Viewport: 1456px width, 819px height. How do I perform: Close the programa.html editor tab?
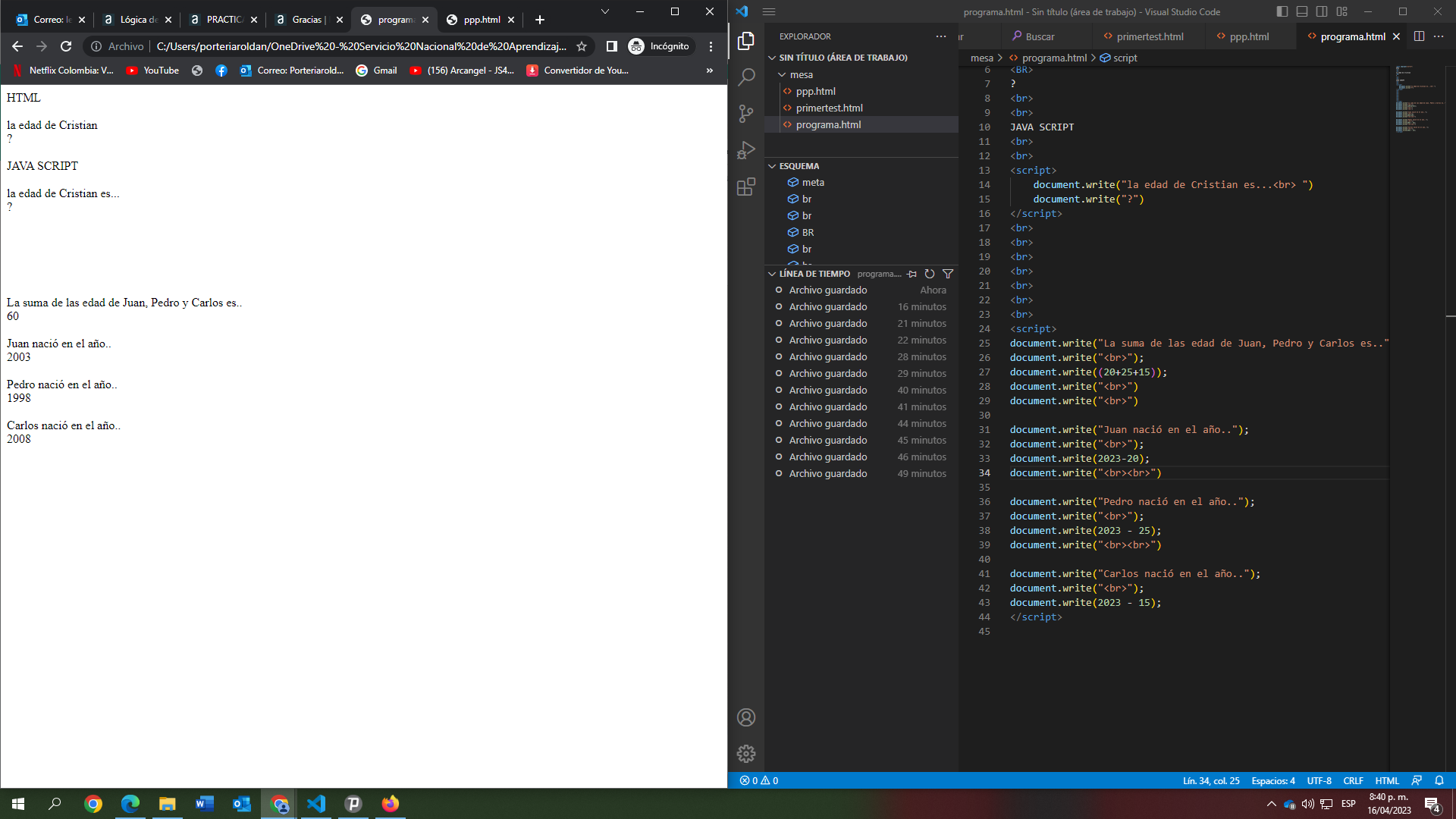[x=1396, y=36]
